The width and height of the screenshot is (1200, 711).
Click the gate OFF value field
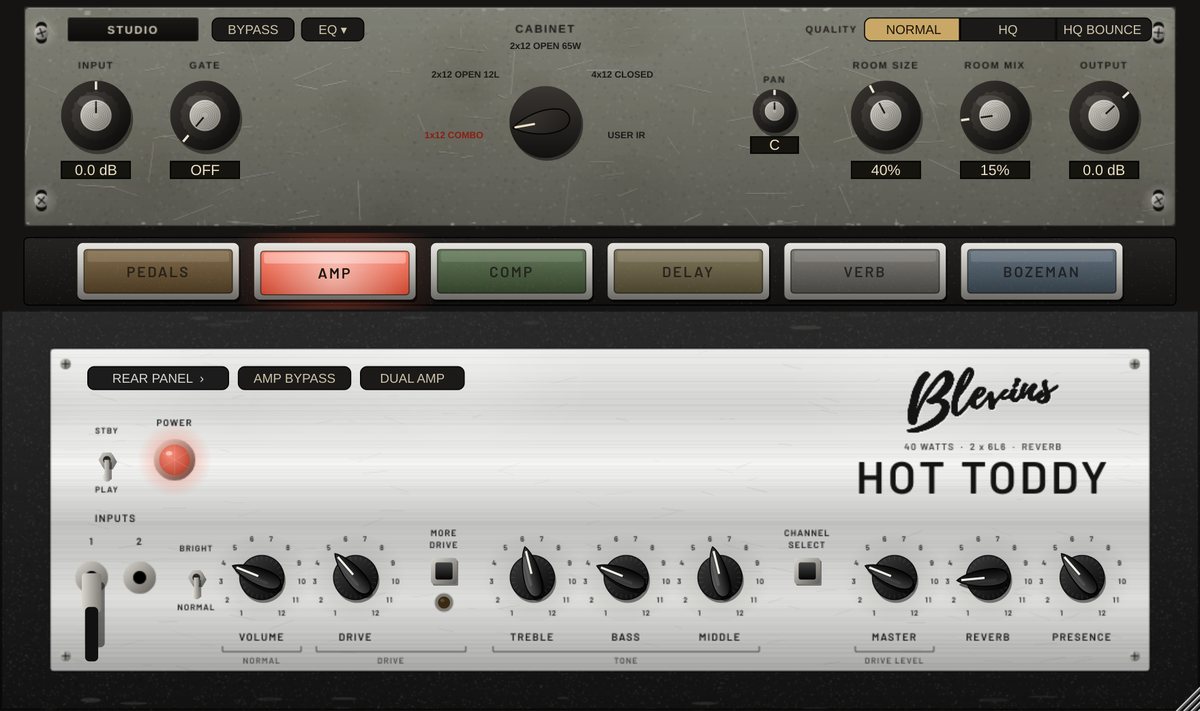click(x=205, y=170)
